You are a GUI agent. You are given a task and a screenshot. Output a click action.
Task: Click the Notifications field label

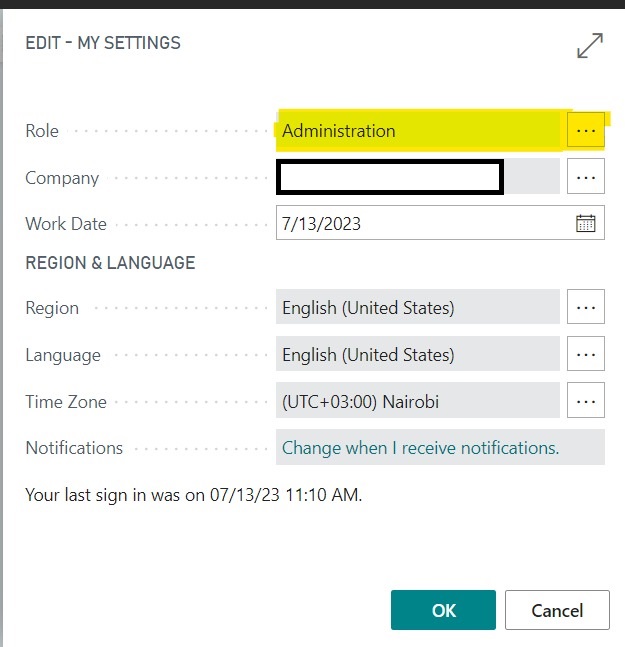tap(74, 448)
